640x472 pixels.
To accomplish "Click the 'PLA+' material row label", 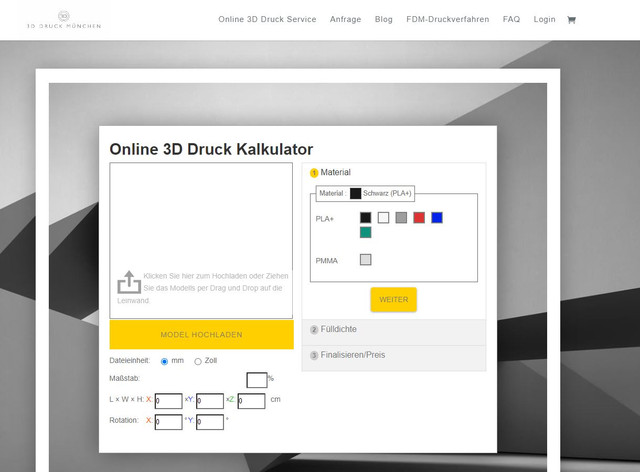I will click(x=324, y=219).
